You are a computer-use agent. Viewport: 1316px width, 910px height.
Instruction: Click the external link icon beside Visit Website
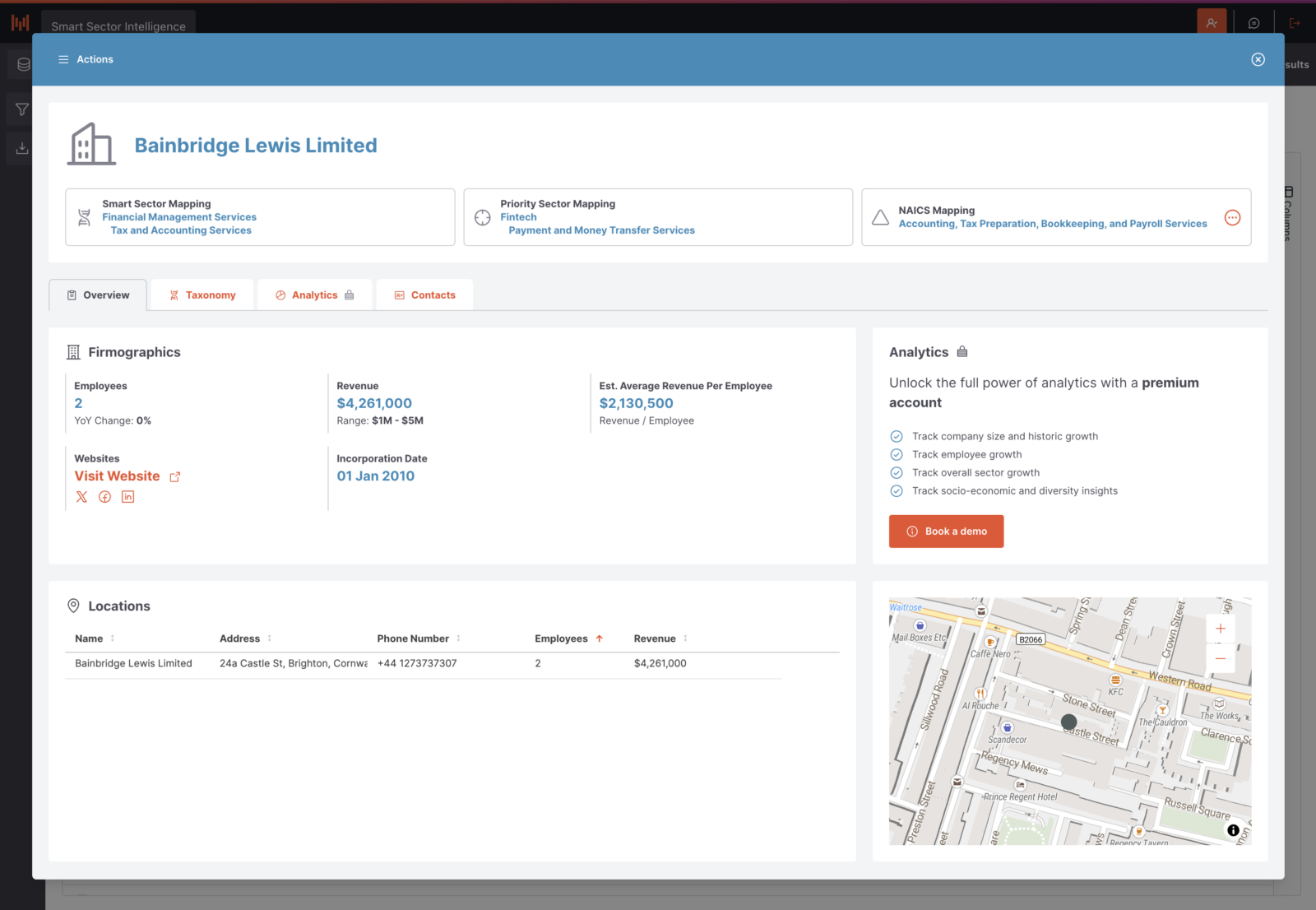click(x=175, y=476)
